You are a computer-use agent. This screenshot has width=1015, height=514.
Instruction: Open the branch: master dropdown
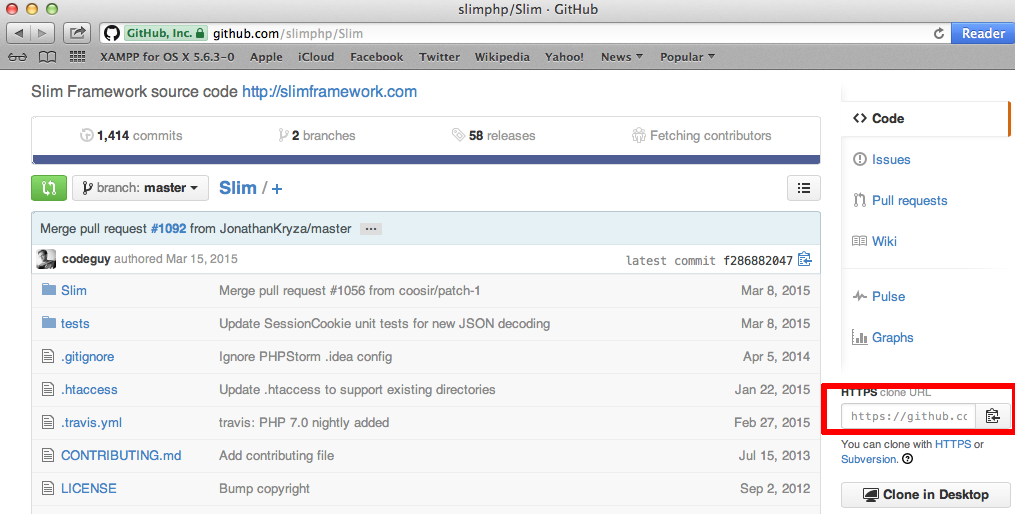coord(140,187)
